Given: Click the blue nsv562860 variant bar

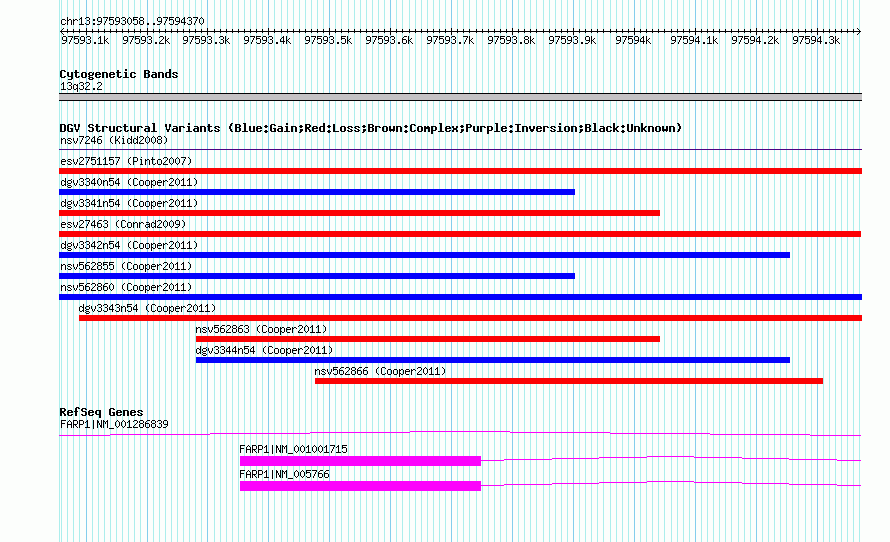Looking at the screenshot, I should pos(460,297).
